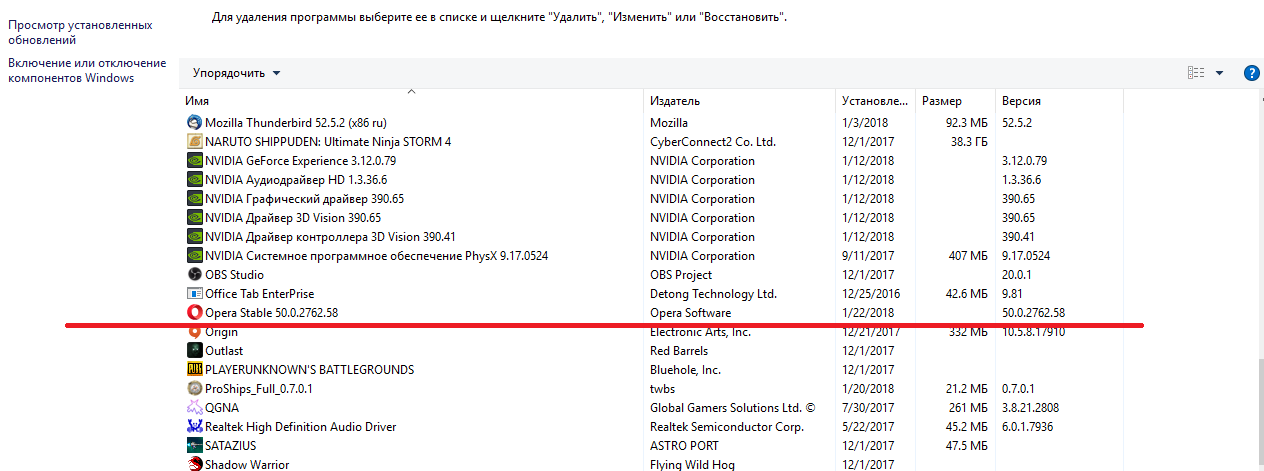Click the Realtek High Definition Audio icon
This screenshot has height=471, width=1264.
(195, 426)
